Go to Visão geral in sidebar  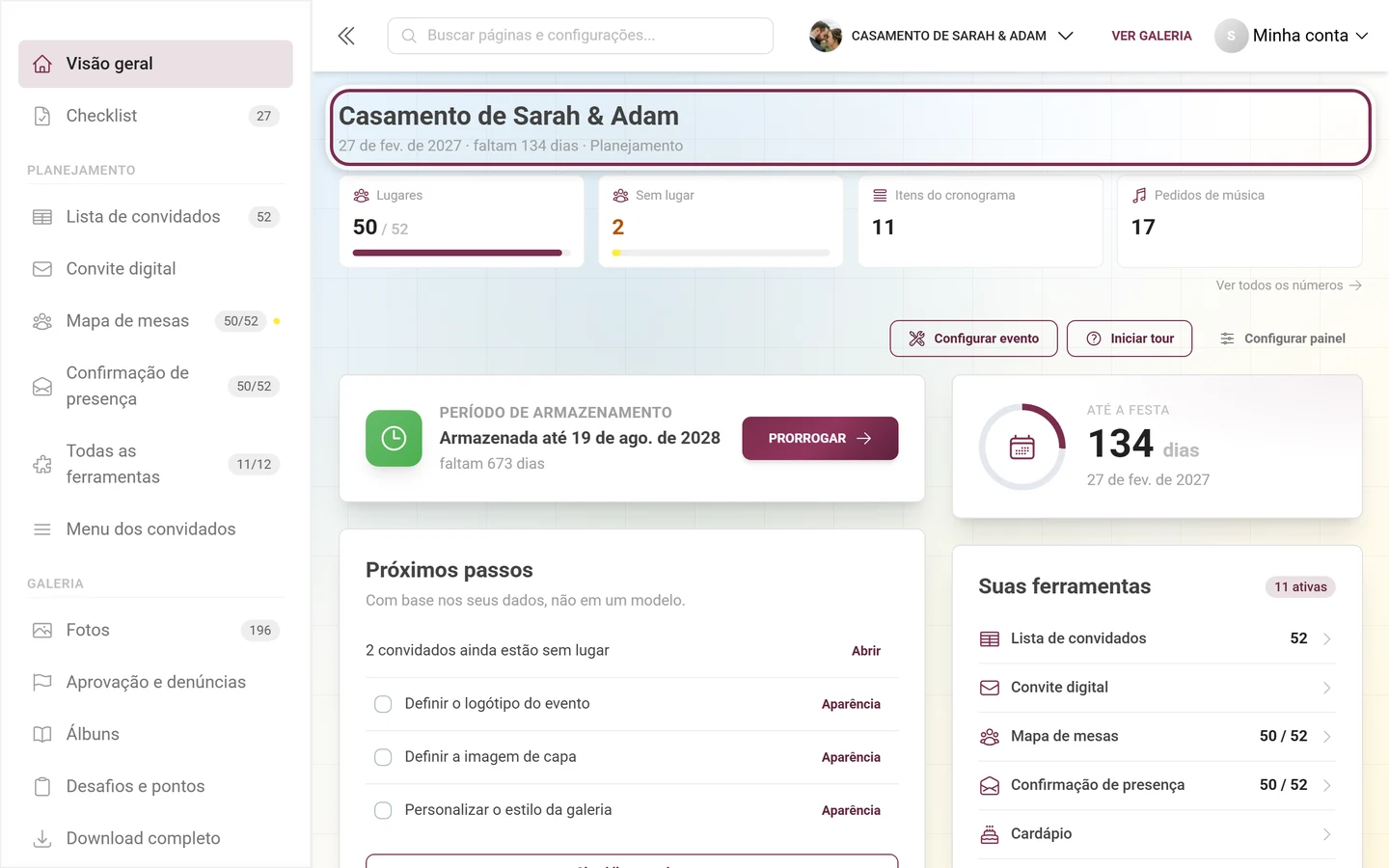(x=155, y=64)
